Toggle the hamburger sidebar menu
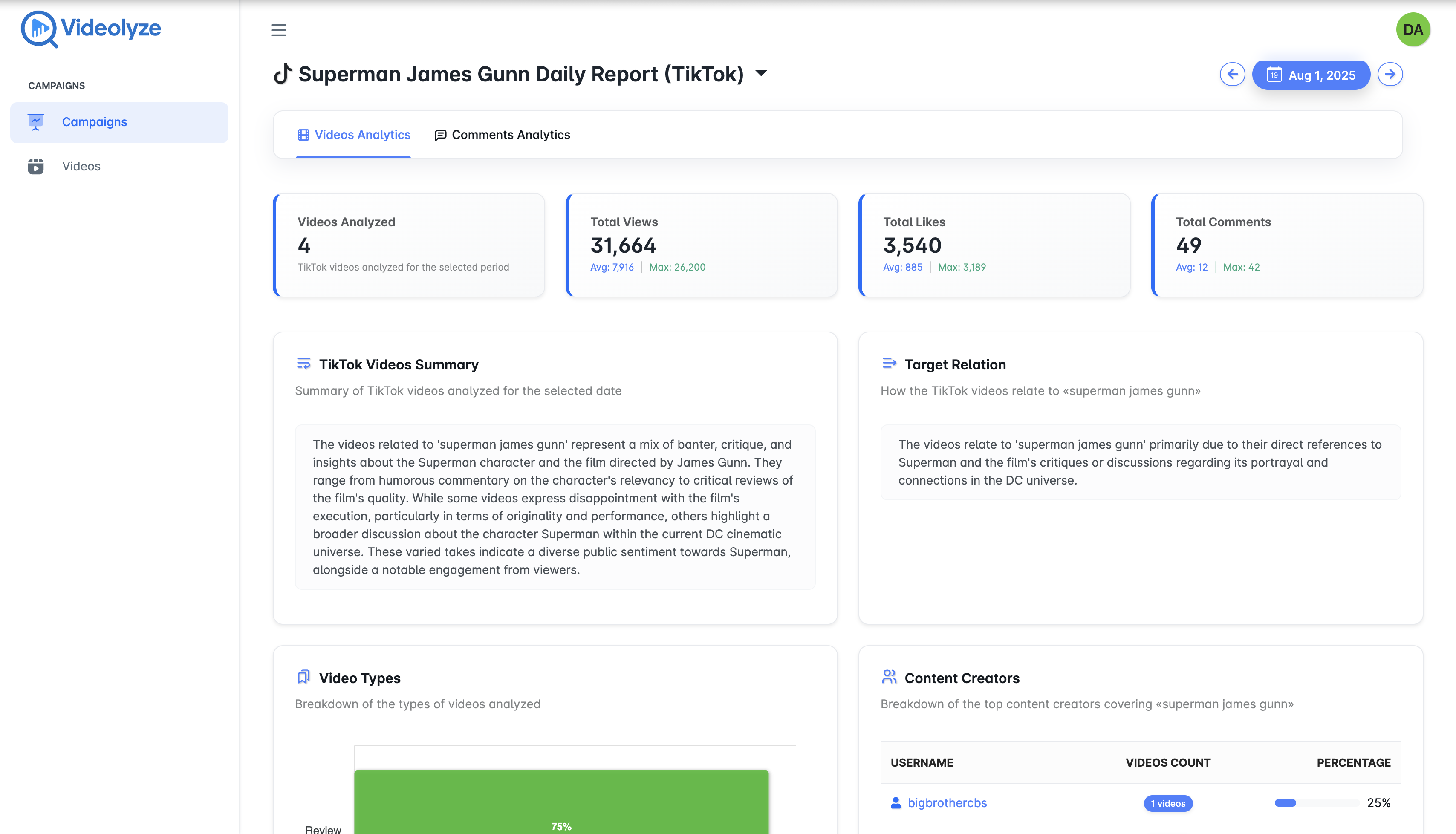 278,30
